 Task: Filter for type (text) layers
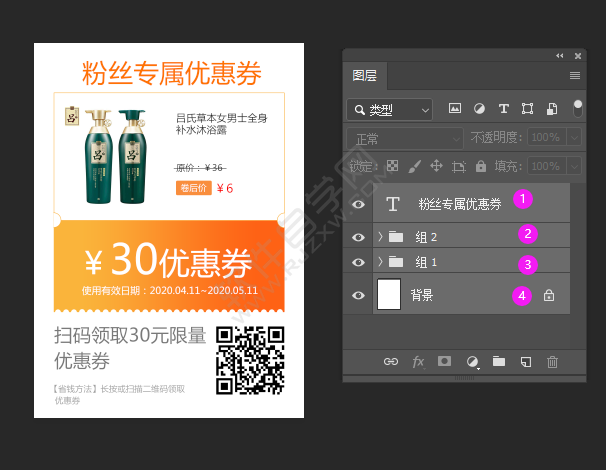coord(503,109)
